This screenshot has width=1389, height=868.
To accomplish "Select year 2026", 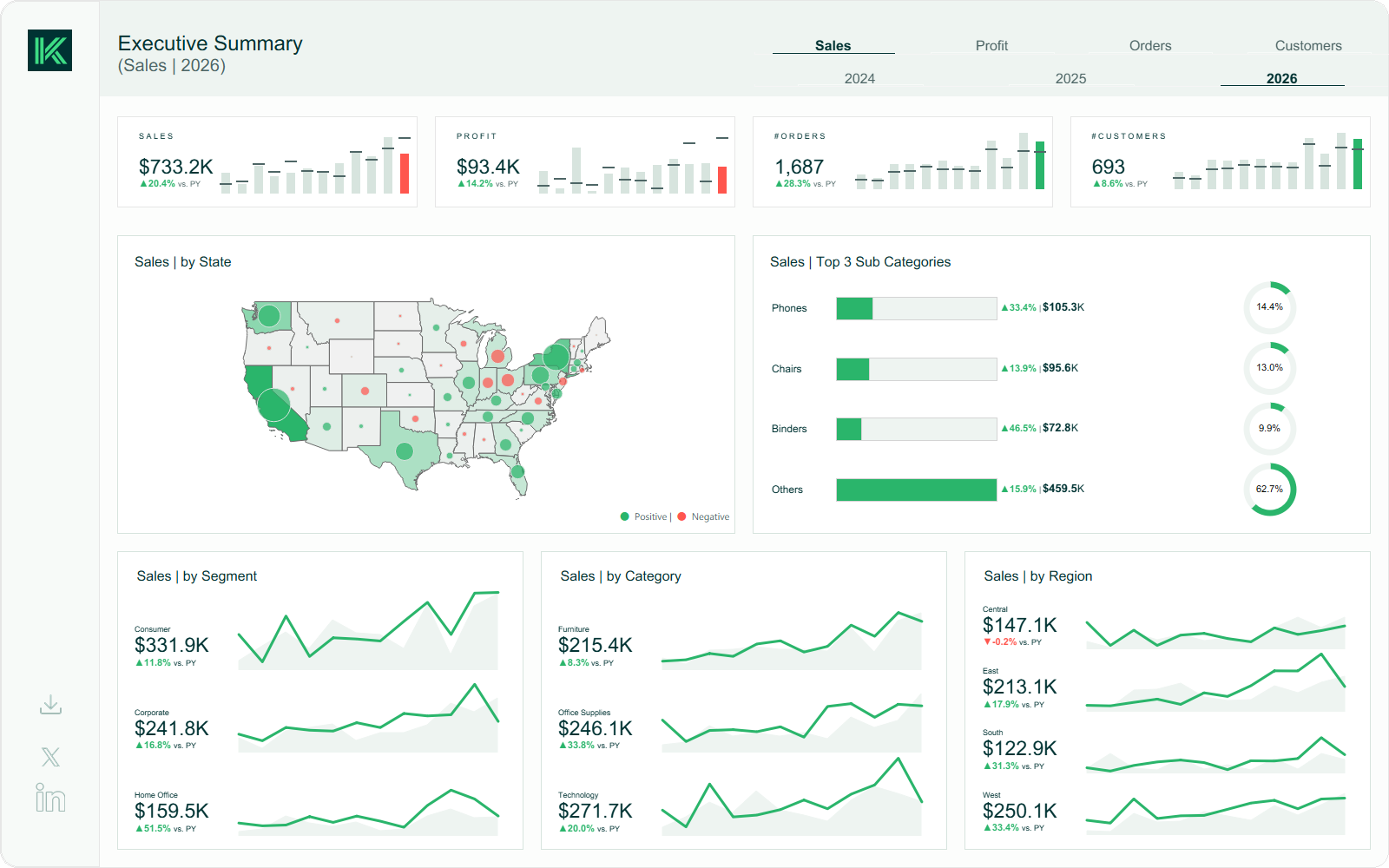I will [1281, 79].
